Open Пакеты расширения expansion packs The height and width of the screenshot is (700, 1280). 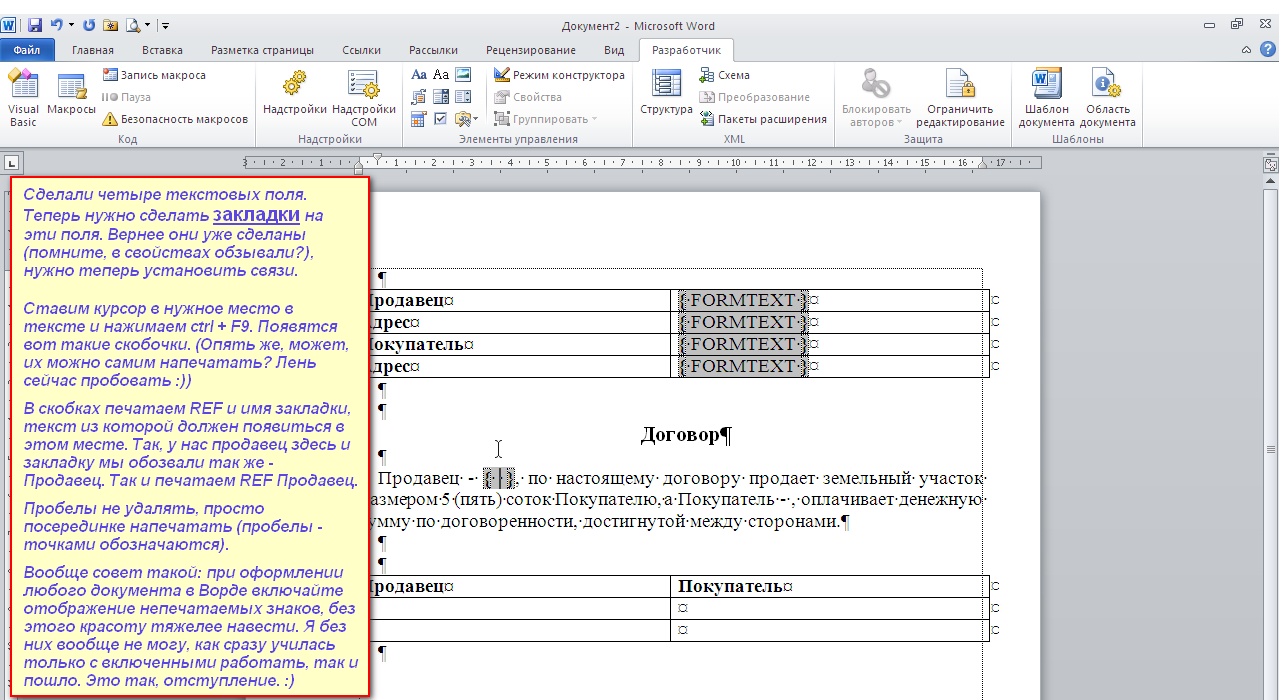click(763, 119)
